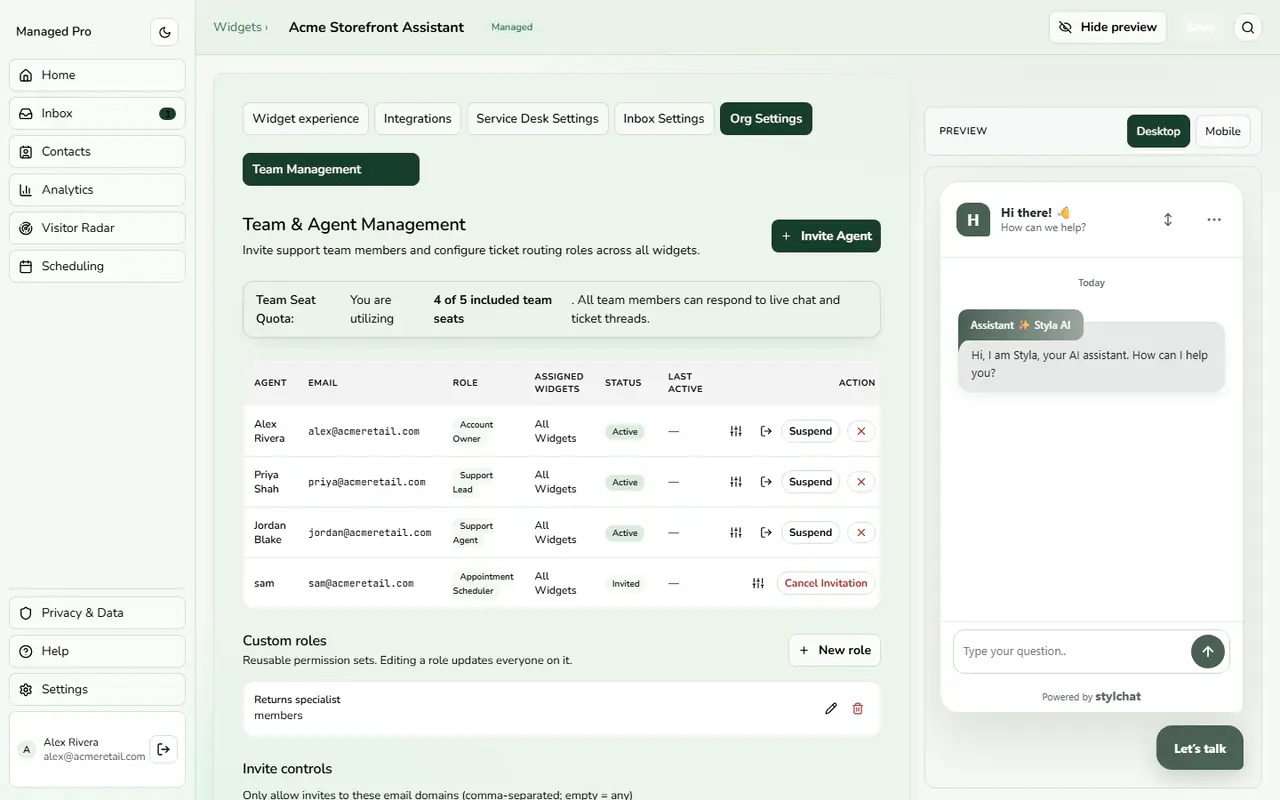The height and width of the screenshot is (800, 1280).
Task: Send chat message arrow button
Action: [1207, 651]
